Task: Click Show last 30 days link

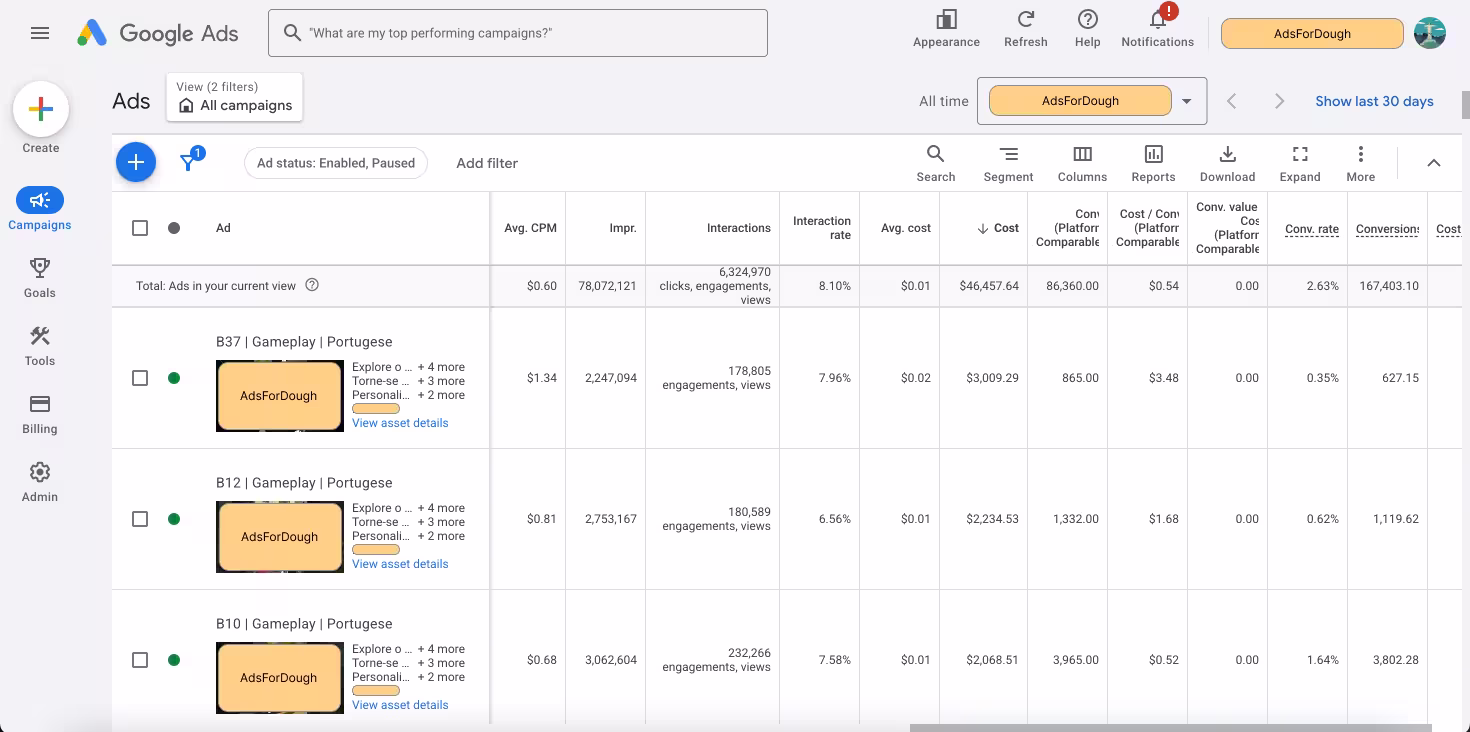Action: [1374, 101]
